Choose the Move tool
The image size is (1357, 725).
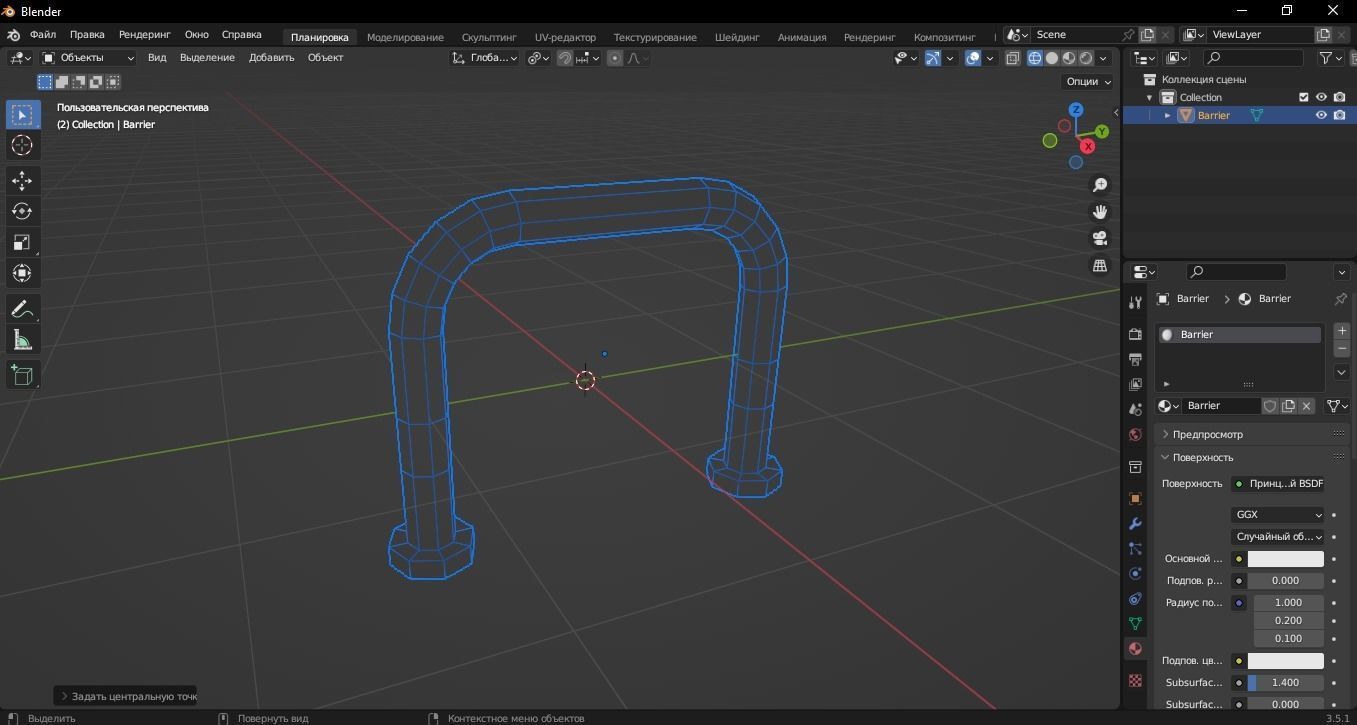coord(22,180)
